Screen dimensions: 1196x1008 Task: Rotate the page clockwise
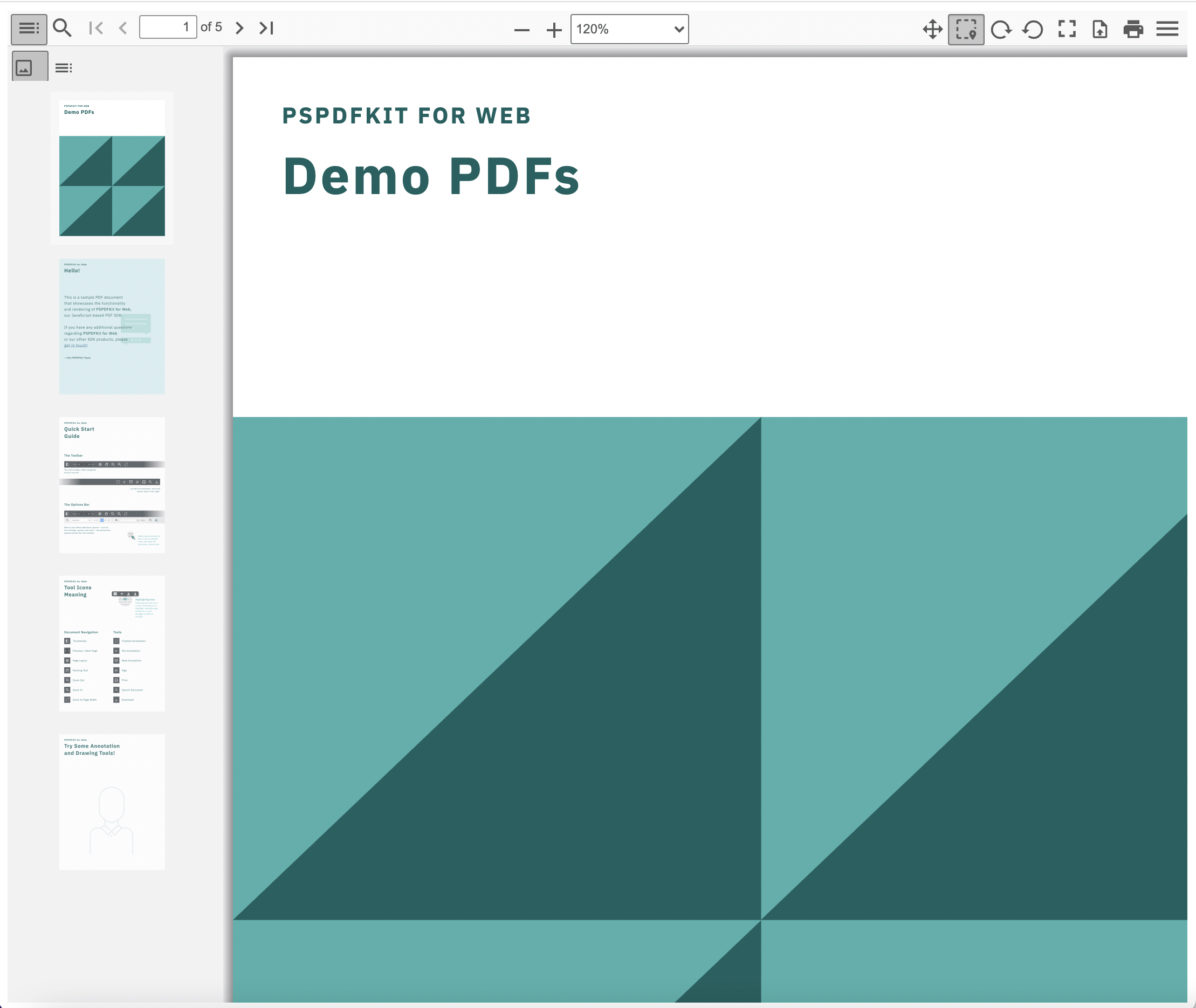pyautogui.click(x=1001, y=27)
